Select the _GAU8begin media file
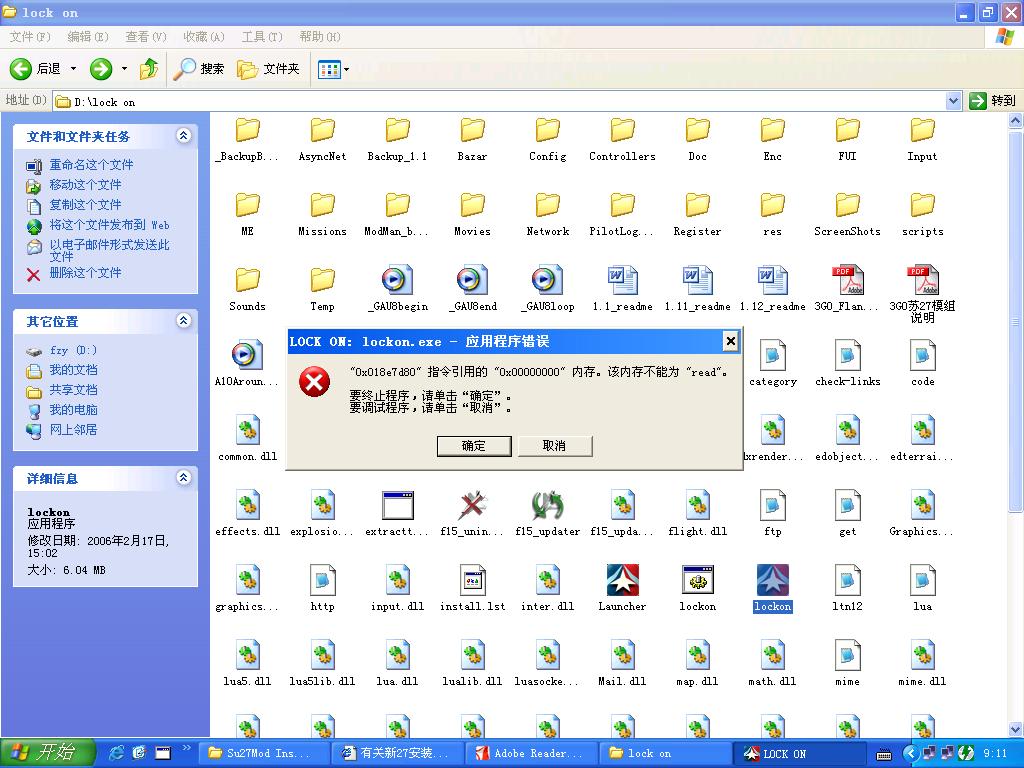Image resolution: width=1024 pixels, height=768 pixels. coord(397,280)
